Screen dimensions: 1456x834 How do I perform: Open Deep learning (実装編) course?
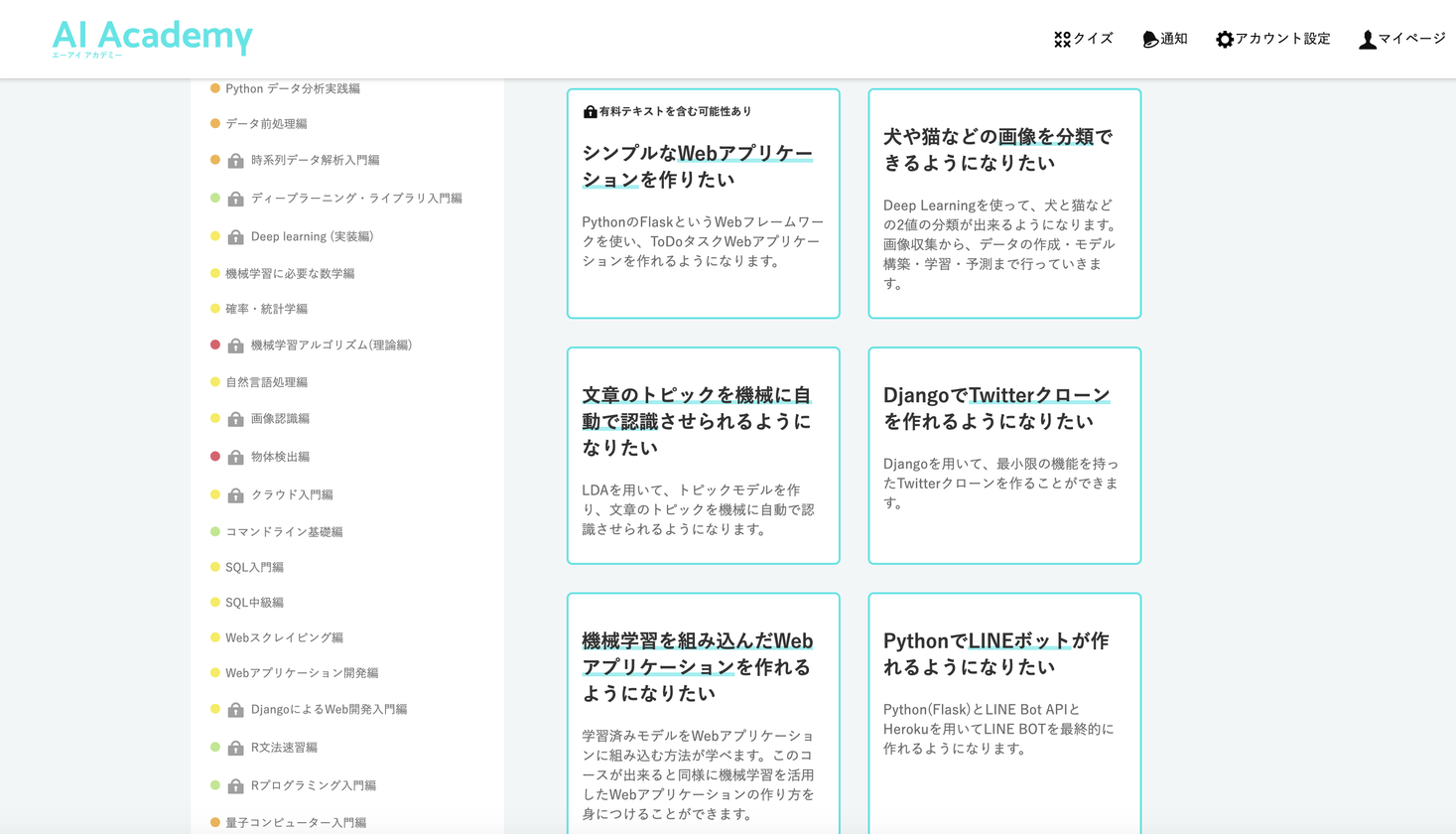tap(312, 236)
